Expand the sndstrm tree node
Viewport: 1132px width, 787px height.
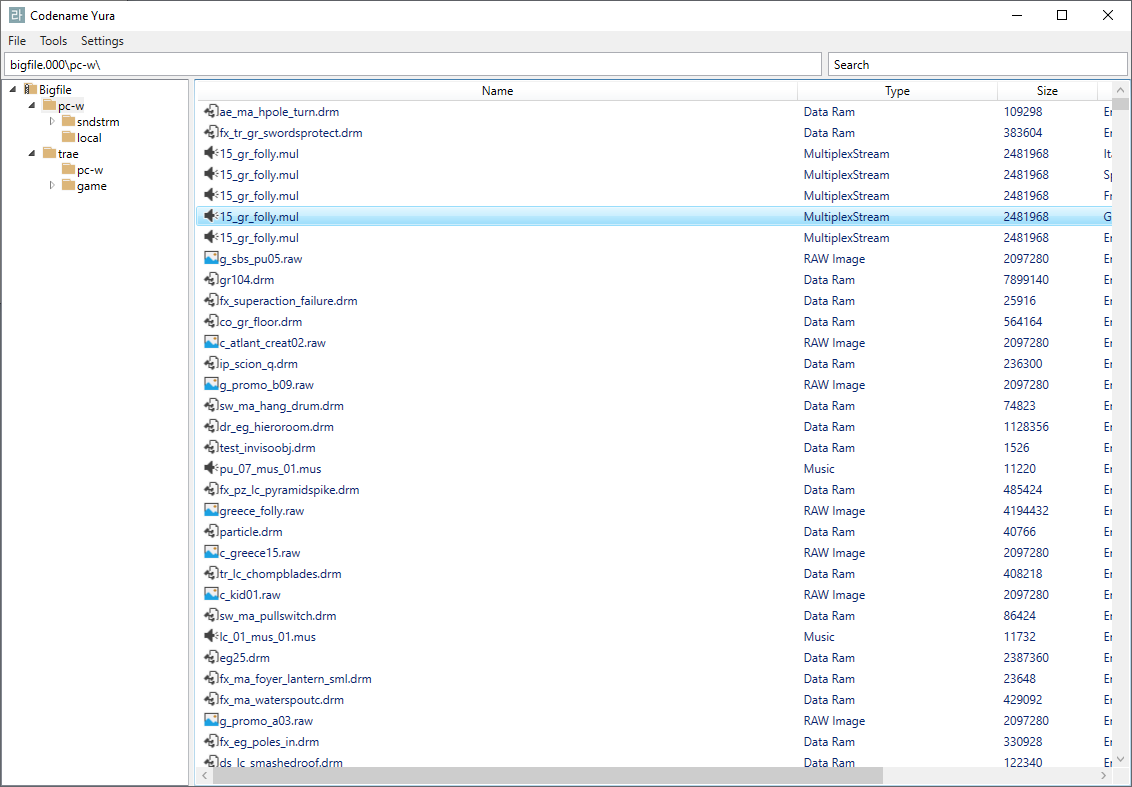click(53, 122)
